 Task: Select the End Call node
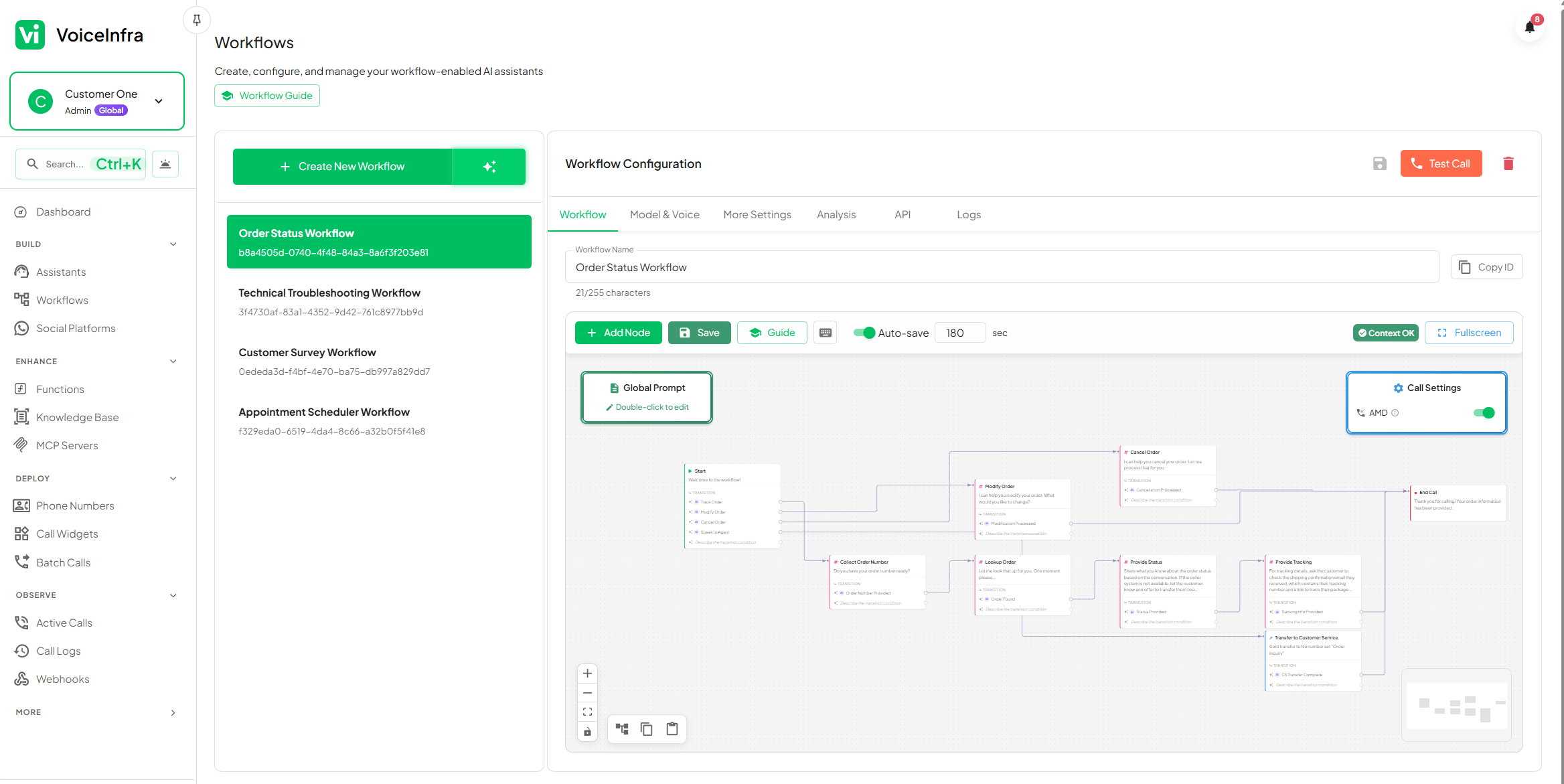[x=1458, y=502]
